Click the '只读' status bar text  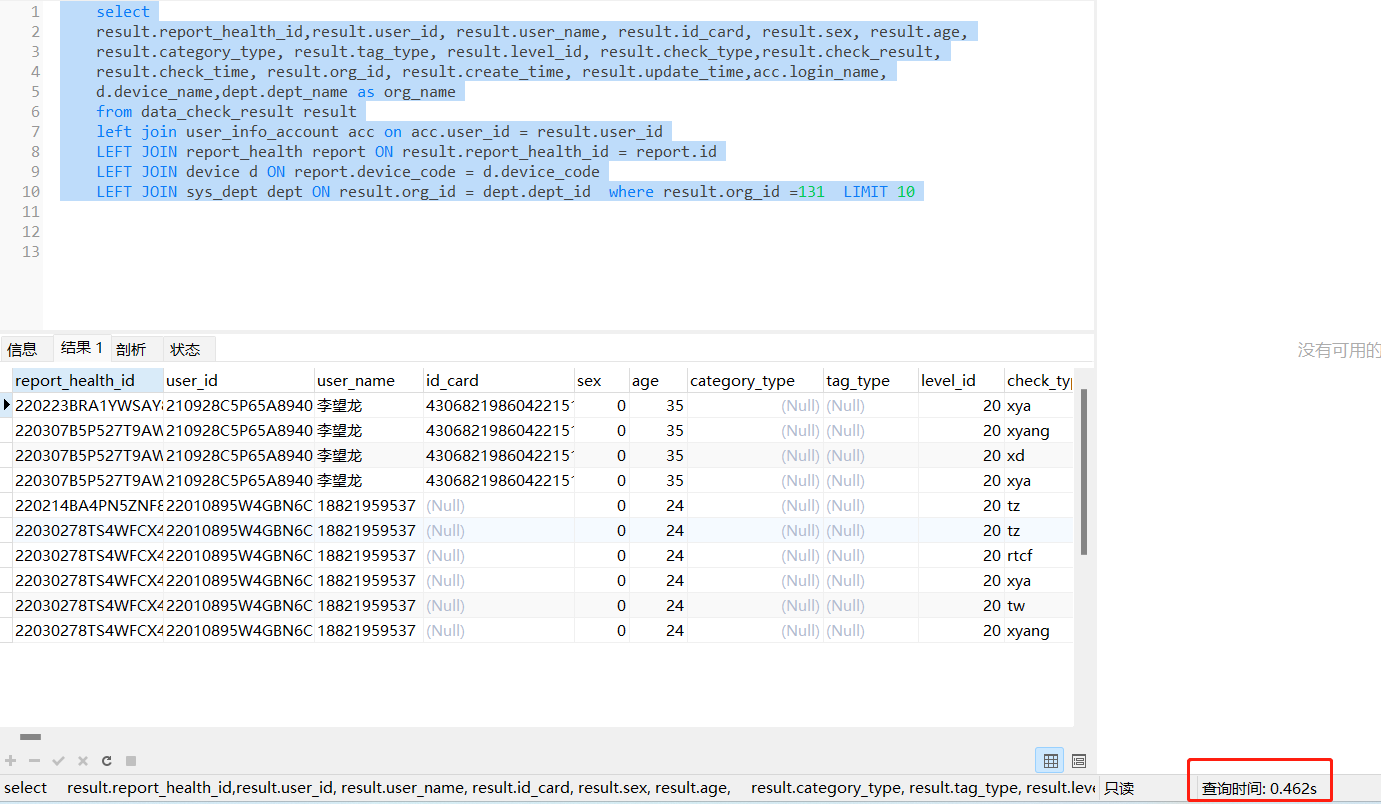pyautogui.click(x=1120, y=788)
